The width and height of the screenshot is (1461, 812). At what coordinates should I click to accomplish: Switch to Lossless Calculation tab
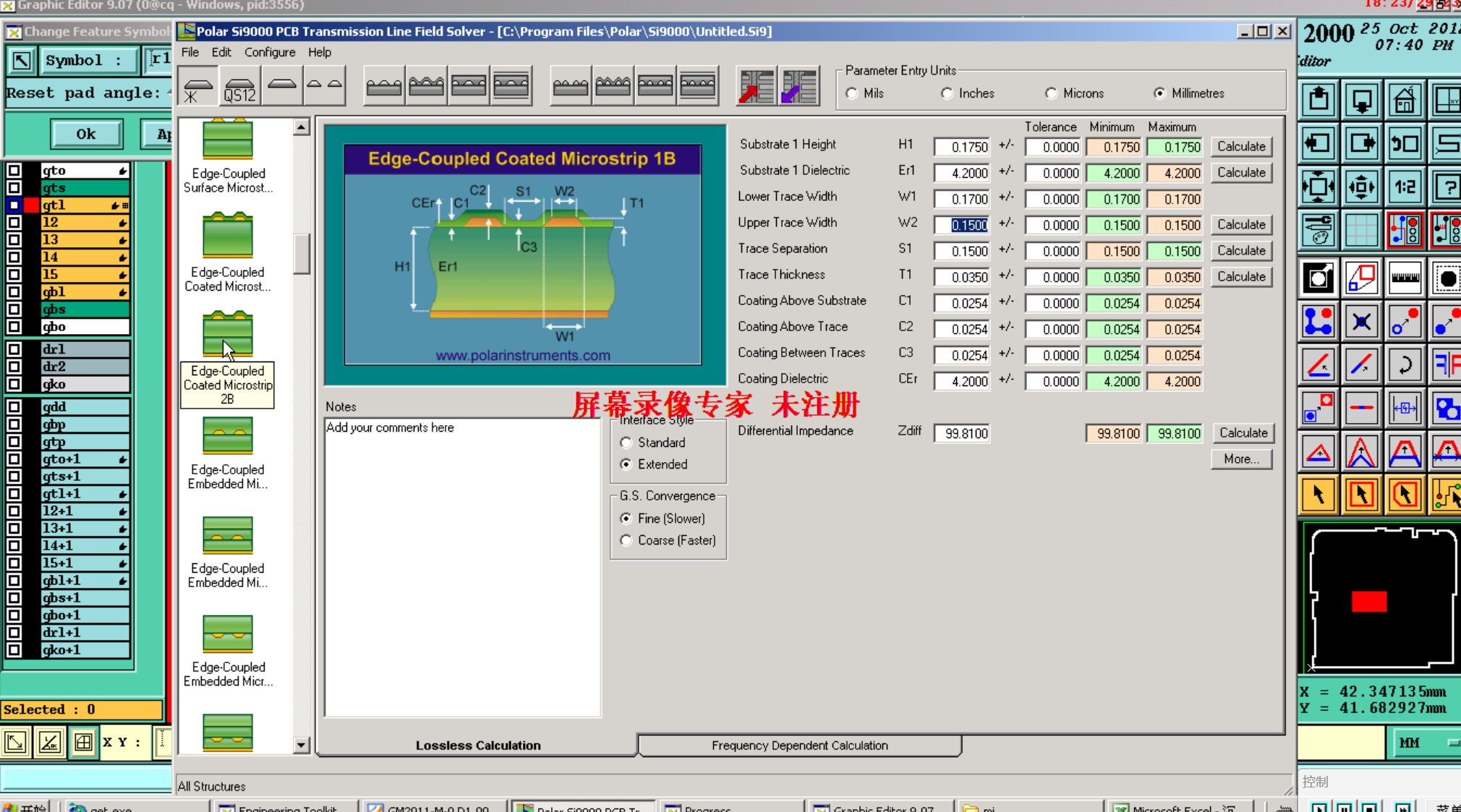click(x=478, y=745)
